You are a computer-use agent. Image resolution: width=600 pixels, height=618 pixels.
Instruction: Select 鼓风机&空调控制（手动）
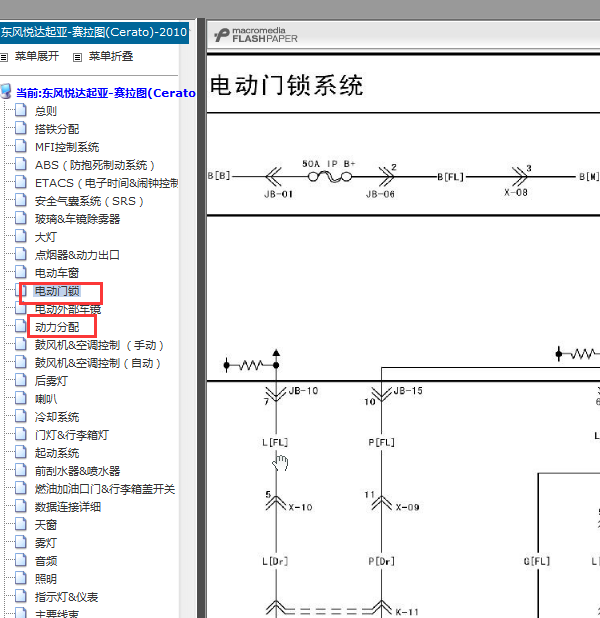[99, 345]
